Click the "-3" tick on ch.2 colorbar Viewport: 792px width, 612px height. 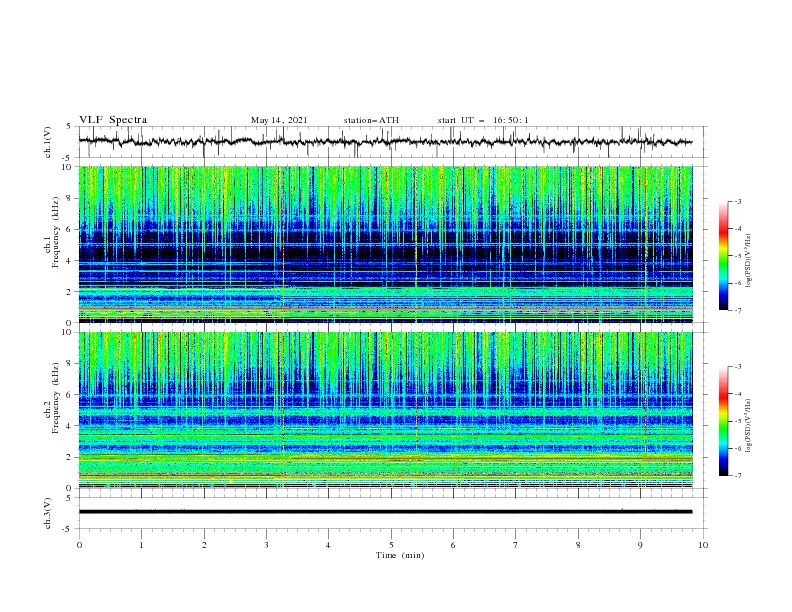point(738,367)
